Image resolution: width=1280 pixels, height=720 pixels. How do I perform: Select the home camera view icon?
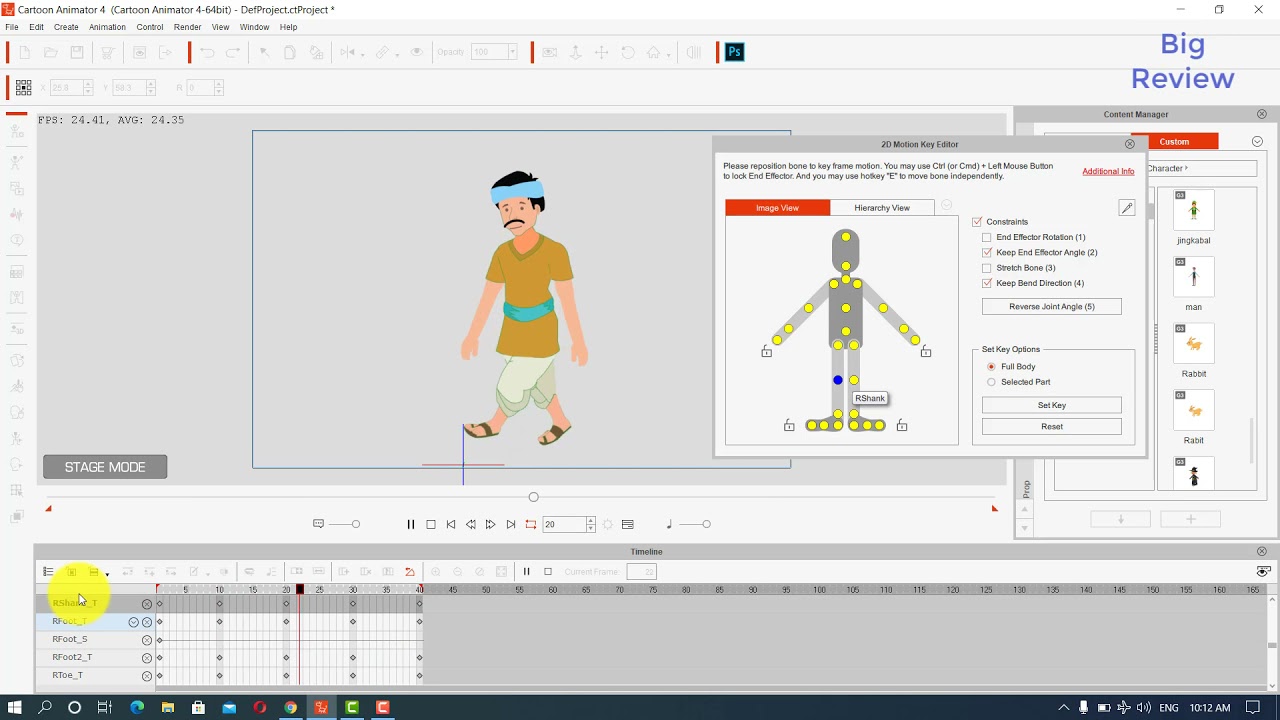click(x=653, y=52)
